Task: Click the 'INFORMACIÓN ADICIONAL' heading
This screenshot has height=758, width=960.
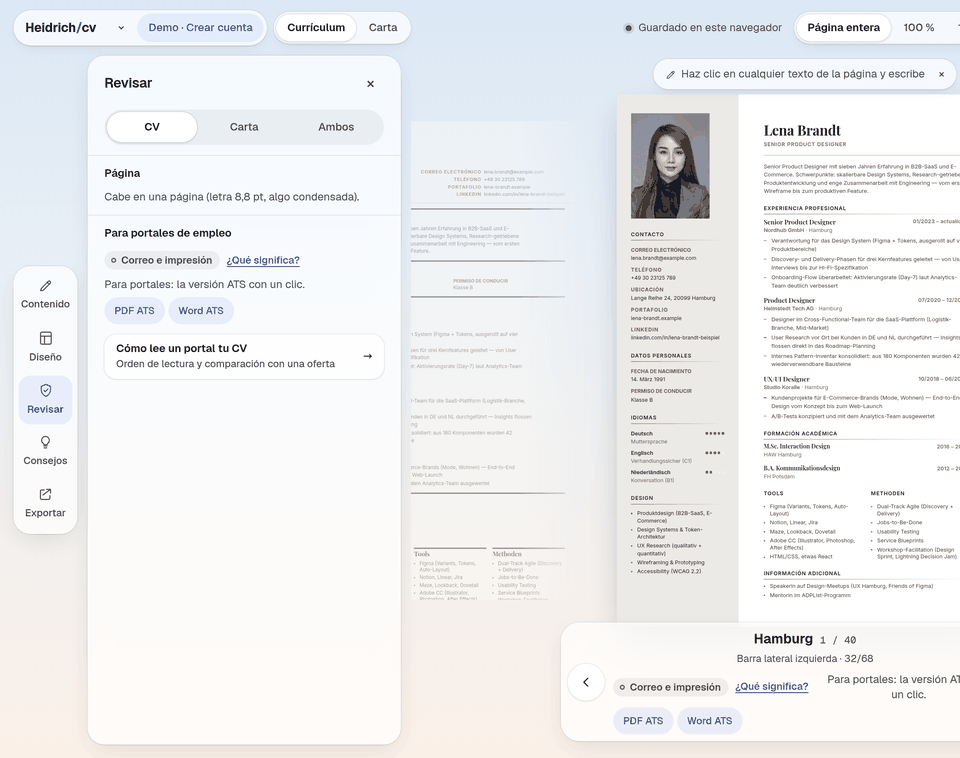Action: [x=802, y=574]
